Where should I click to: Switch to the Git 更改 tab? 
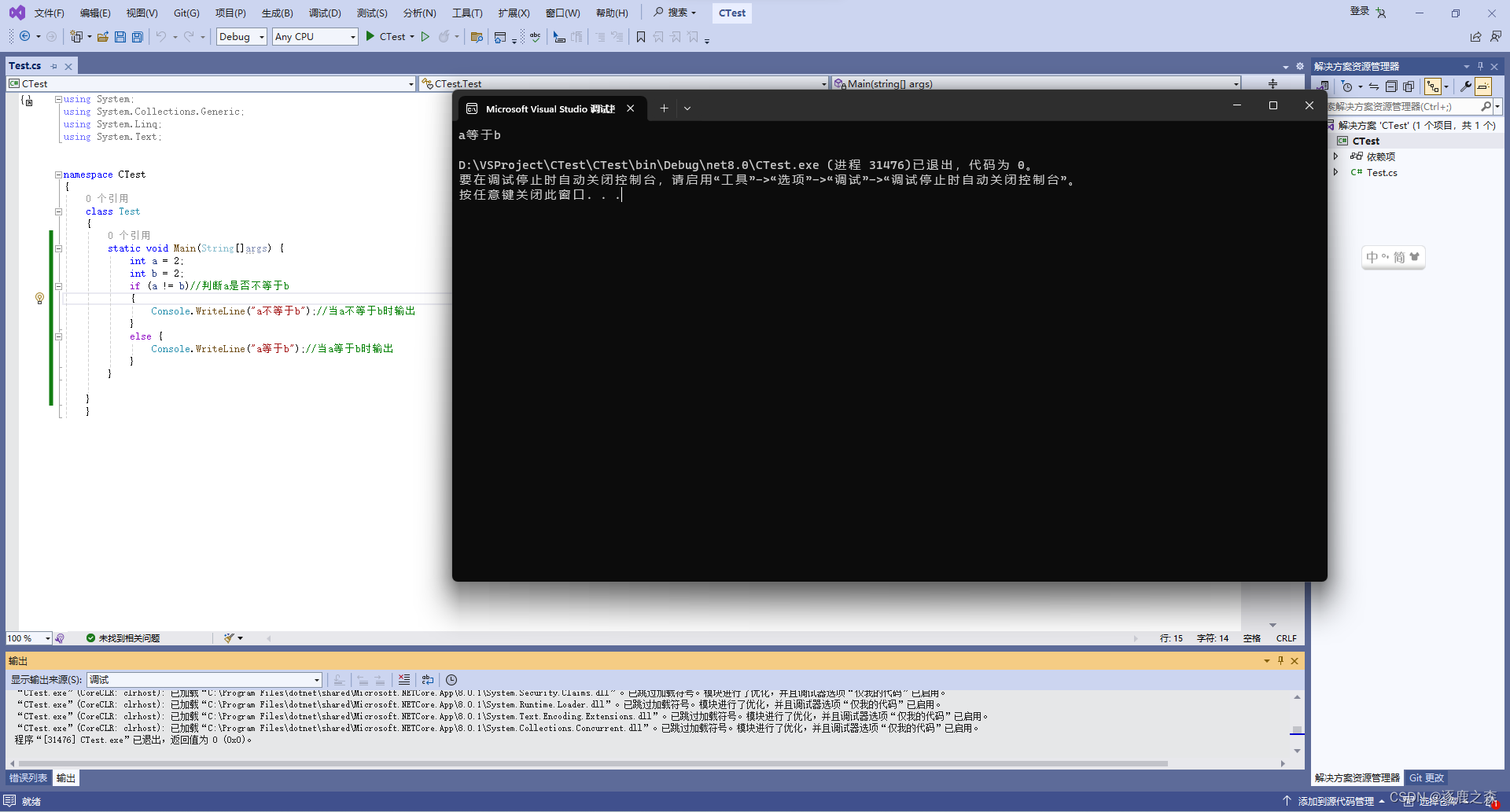coord(1427,778)
